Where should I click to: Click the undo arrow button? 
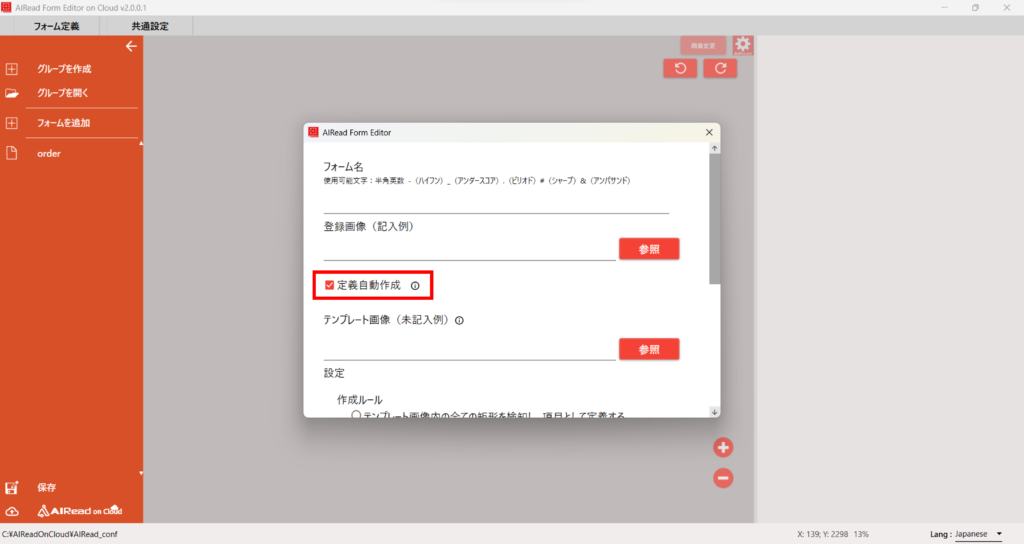tap(680, 68)
